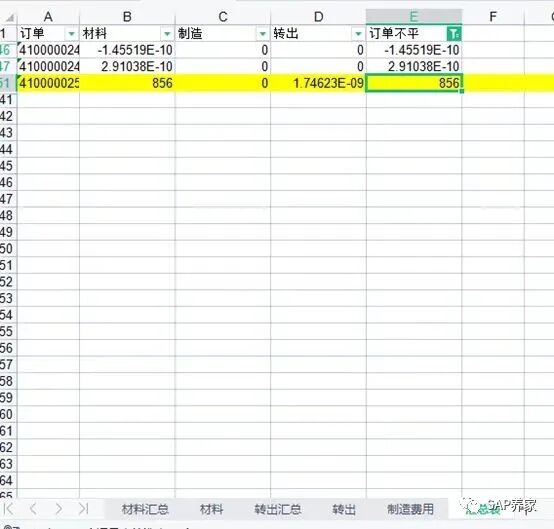The height and width of the screenshot is (529, 554).
Task: Open the 材料 column filter dropdown
Action: (x=167, y=34)
